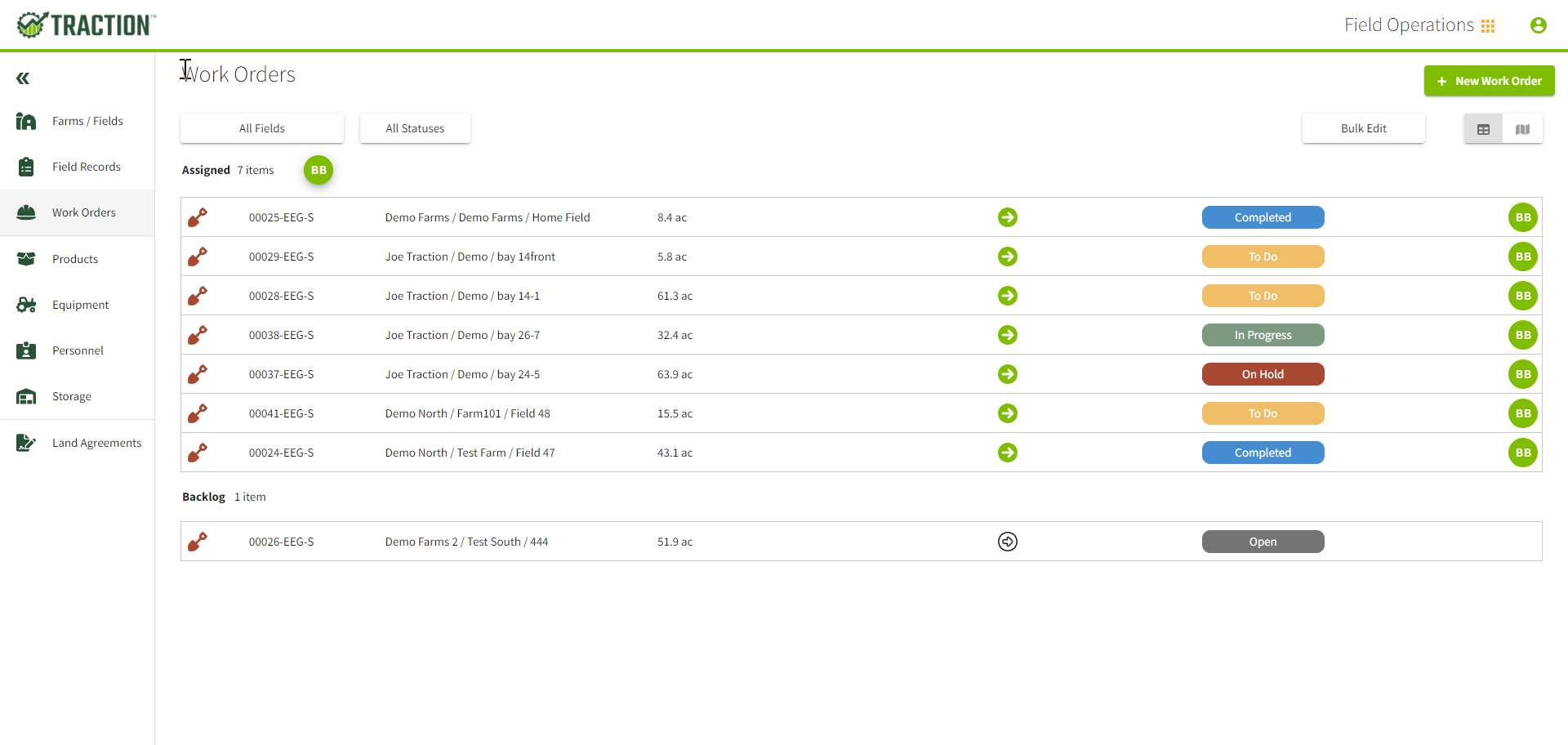This screenshot has width=1568, height=745.
Task: Open the Field Operations apps grid icon
Action: pos(1488,26)
